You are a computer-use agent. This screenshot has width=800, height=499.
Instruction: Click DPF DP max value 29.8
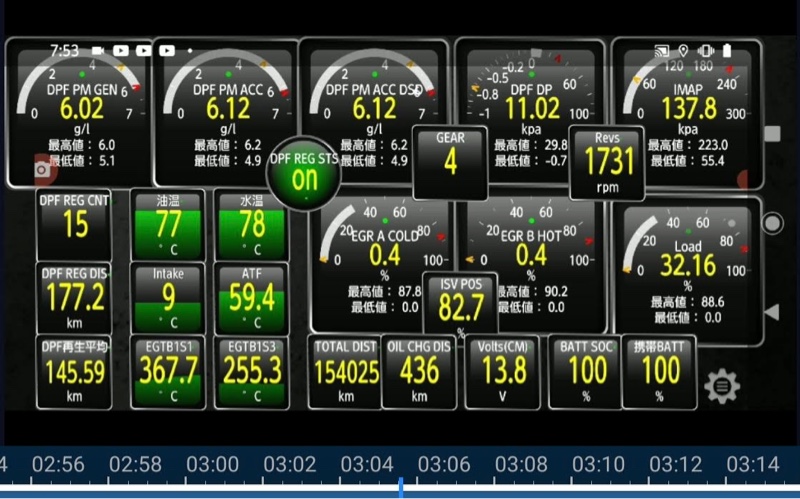click(x=556, y=145)
